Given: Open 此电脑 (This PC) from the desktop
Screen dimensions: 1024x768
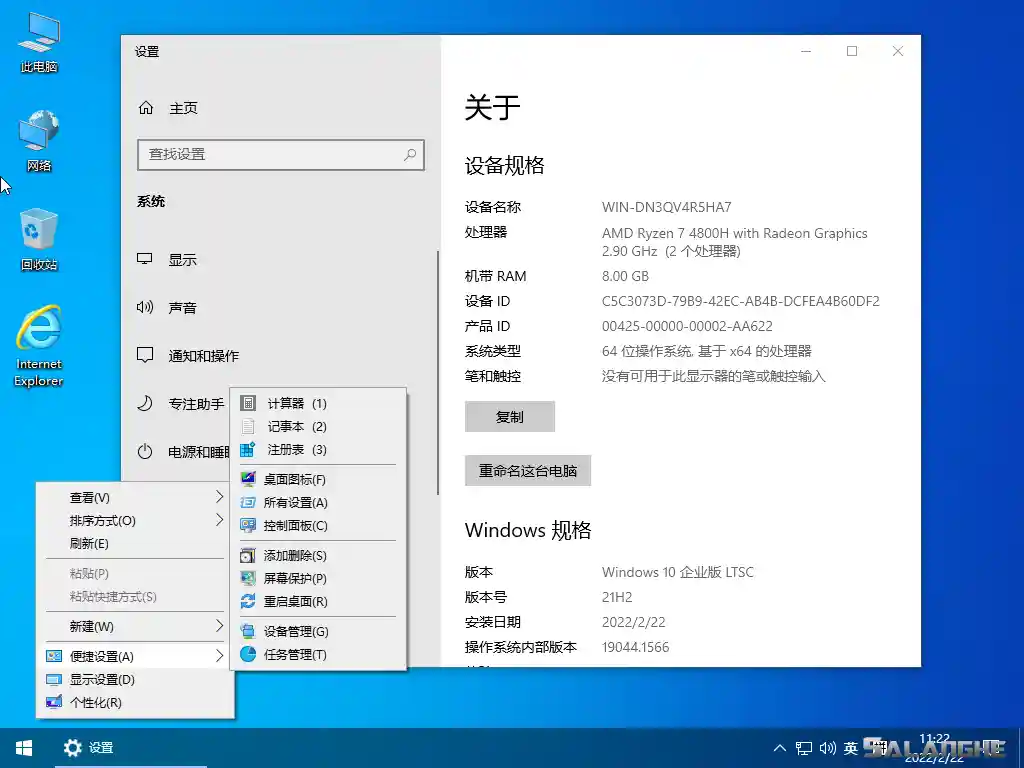Looking at the screenshot, I should coord(37,40).
